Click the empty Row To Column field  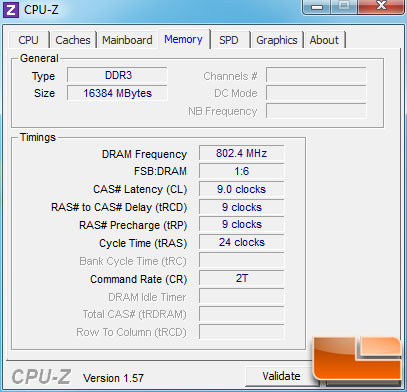coord(241,332)
